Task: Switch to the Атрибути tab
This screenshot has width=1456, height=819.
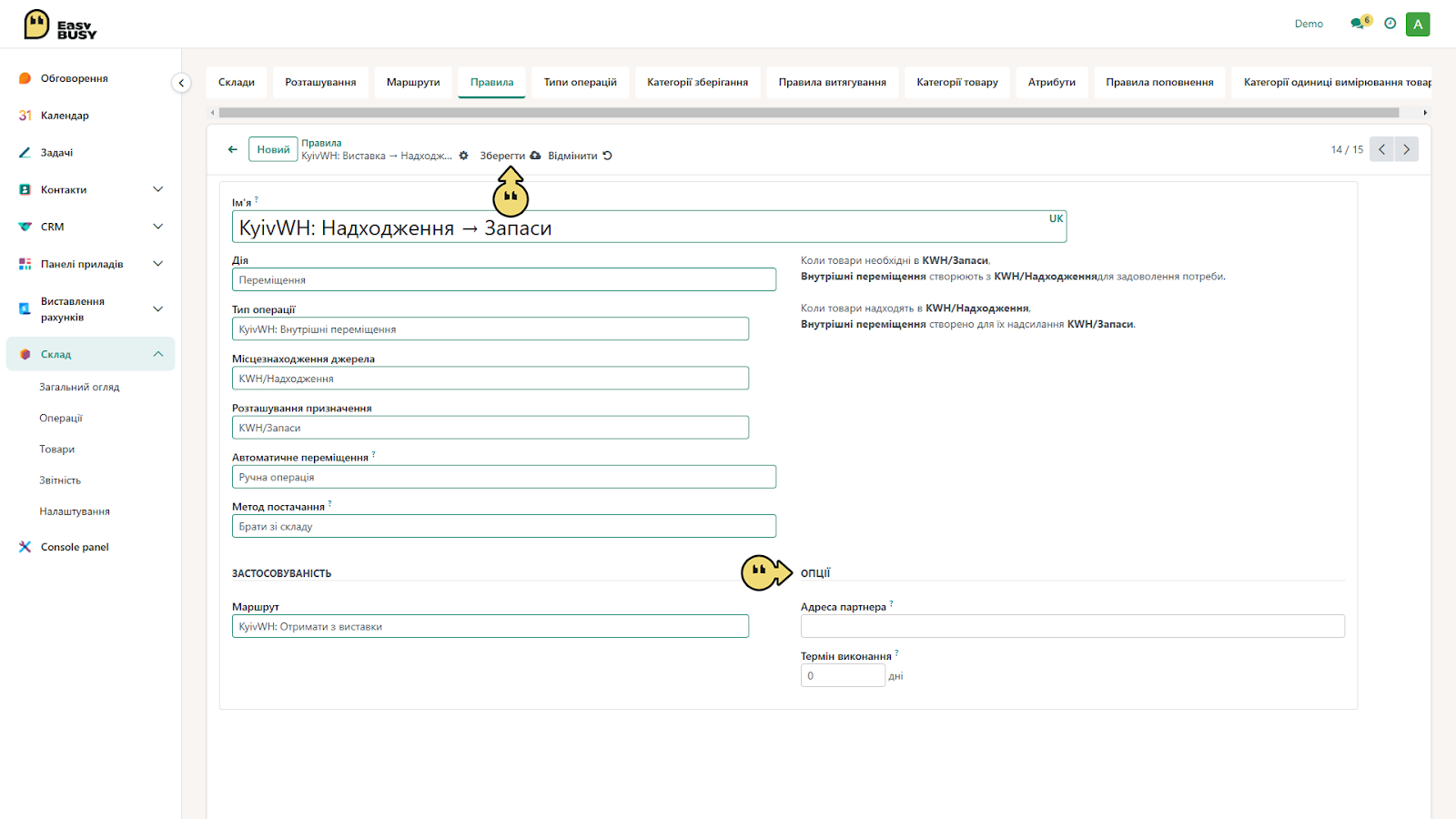Action: click(1052, 82)
